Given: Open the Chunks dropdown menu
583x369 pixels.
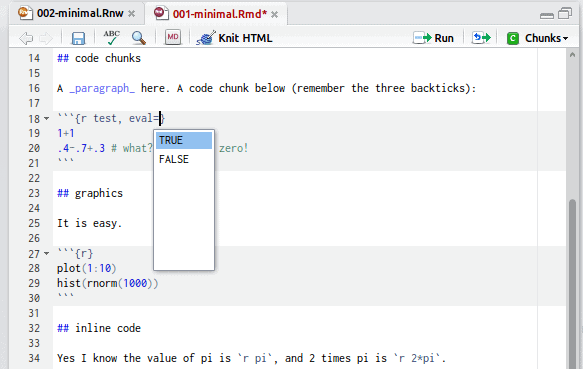Looking at the screenshot, I should tap(537, 38).
